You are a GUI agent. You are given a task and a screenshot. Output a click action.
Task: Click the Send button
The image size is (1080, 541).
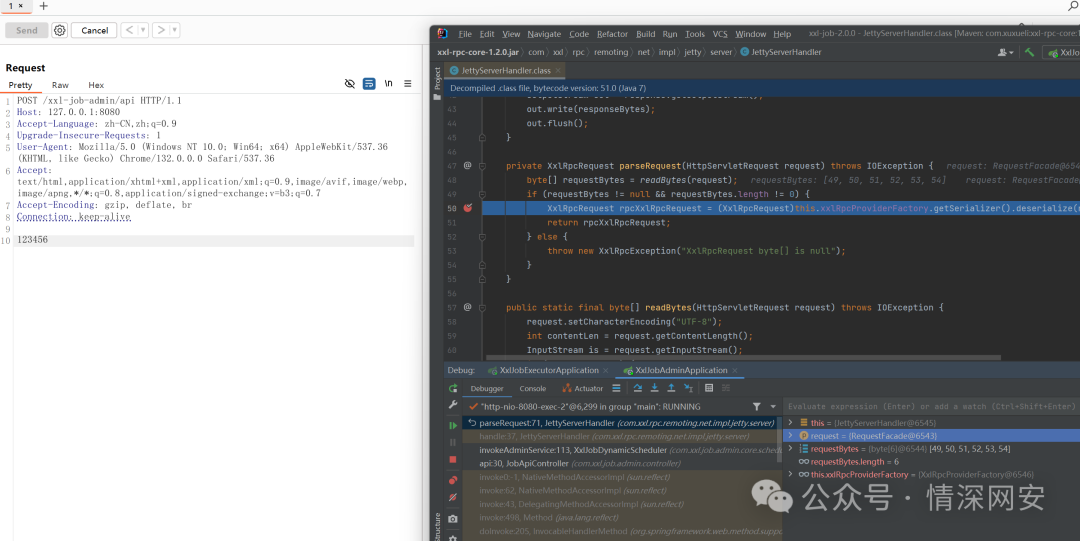27,30
